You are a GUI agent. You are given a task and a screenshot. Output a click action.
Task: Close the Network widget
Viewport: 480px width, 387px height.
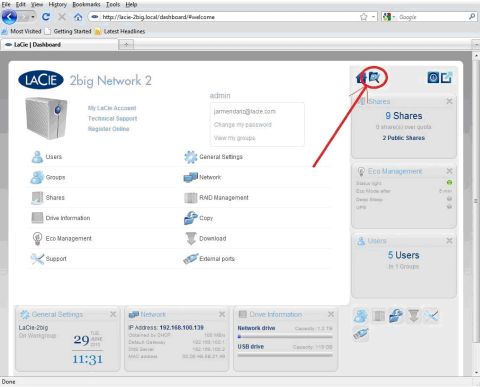[x=222, y=314]
